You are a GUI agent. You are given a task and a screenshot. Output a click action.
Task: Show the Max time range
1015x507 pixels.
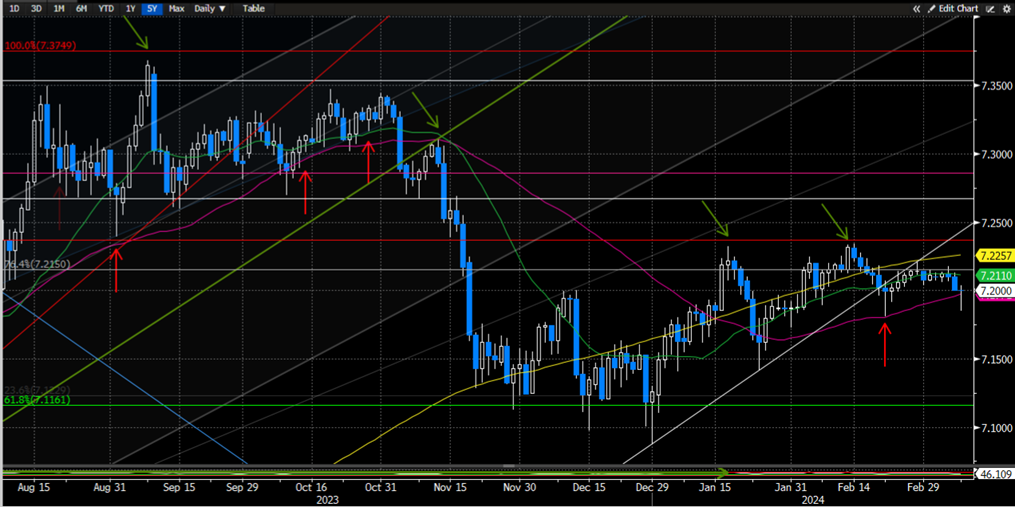coord(175,8)
